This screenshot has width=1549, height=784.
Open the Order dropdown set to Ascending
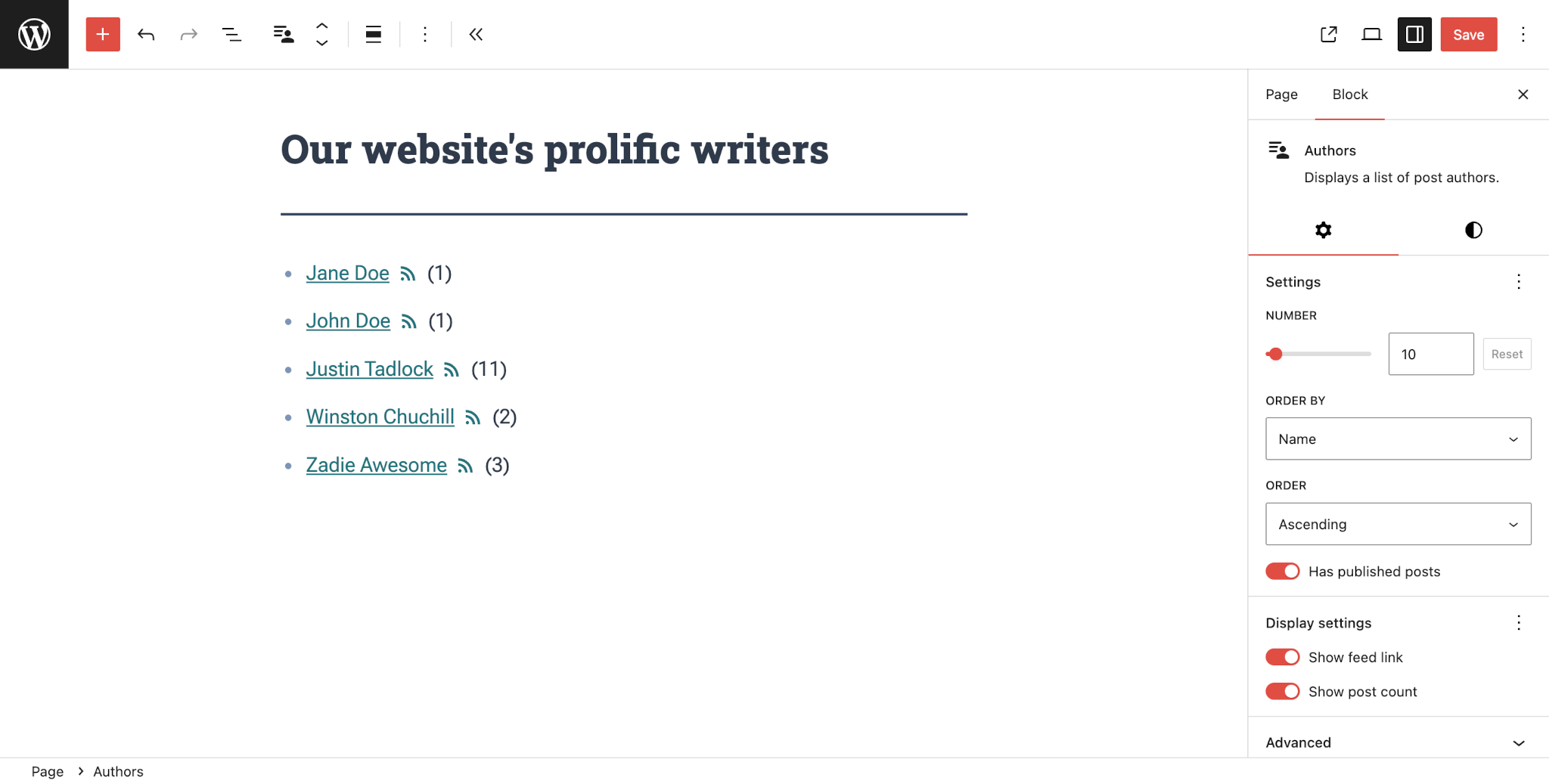pos(1398,524)
